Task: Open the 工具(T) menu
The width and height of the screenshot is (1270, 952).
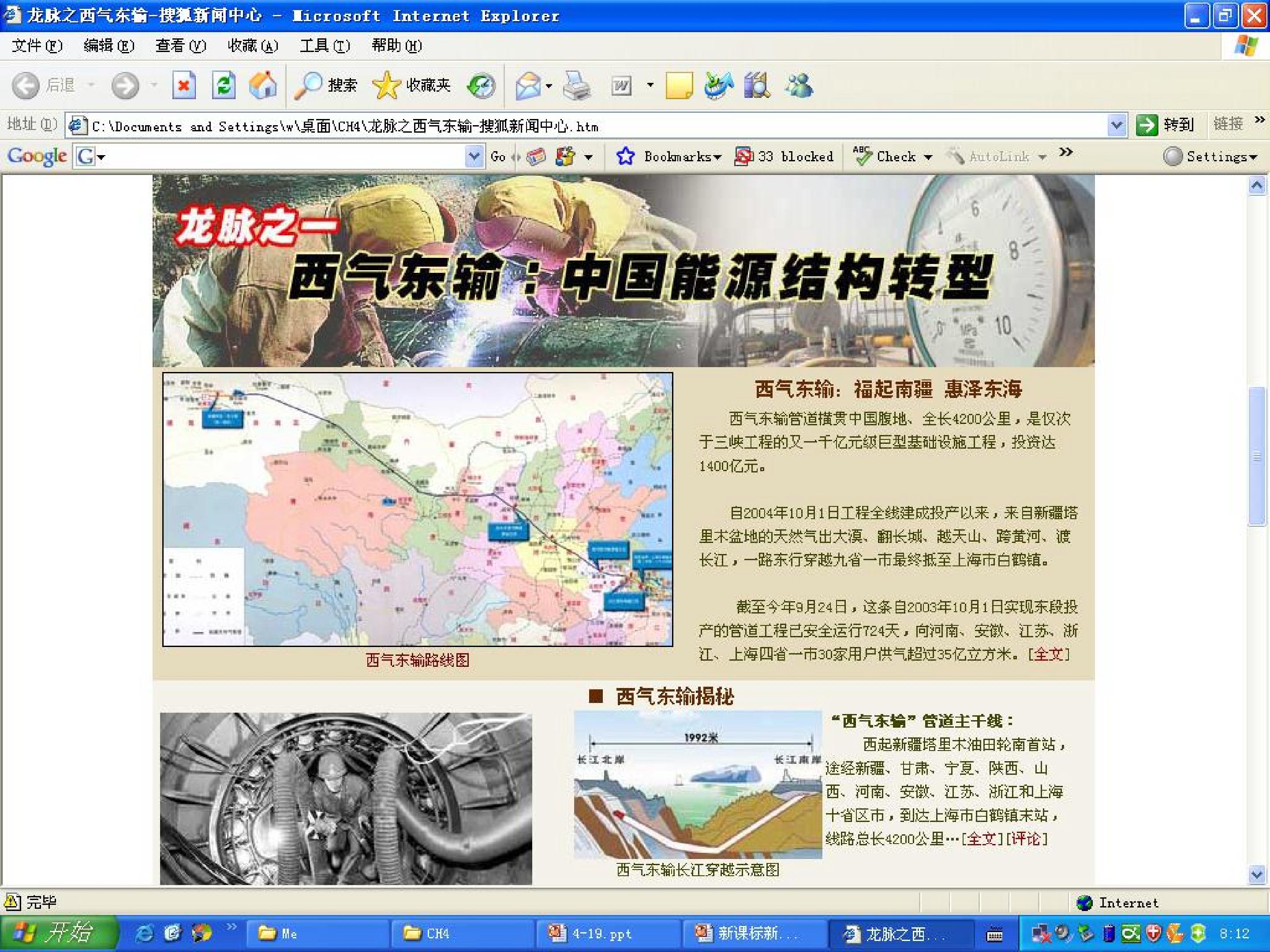Action: click(x=325, y=45)
